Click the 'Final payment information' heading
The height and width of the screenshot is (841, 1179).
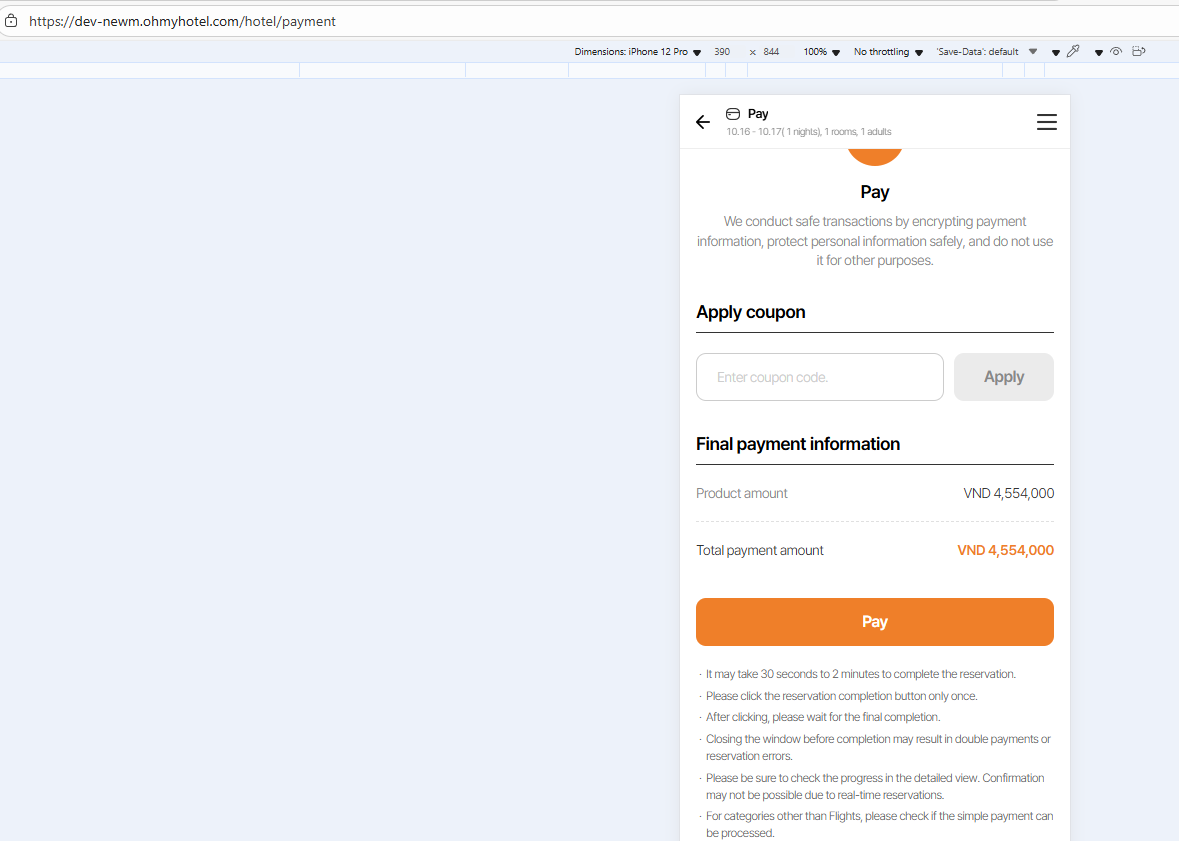(x=798, y=444)
